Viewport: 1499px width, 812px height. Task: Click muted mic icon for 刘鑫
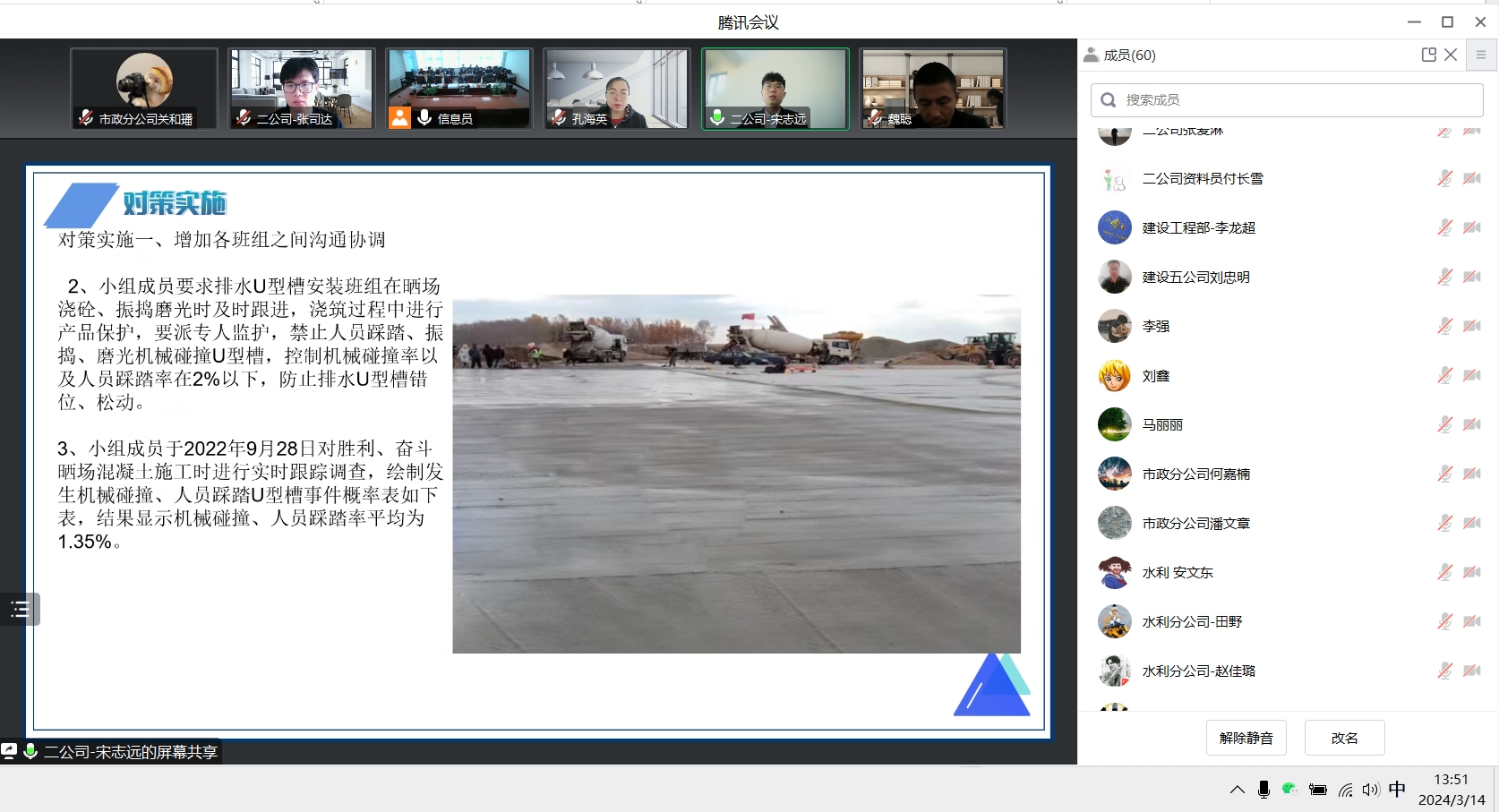pyautogui.click(x=1444, y=375)
